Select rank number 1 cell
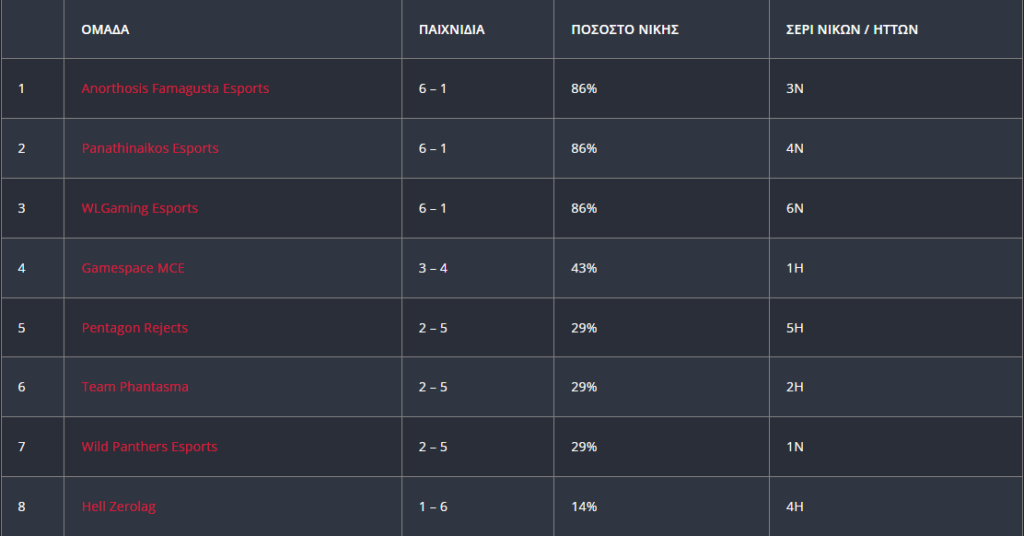Image resolution: width=1024 pixels, height=536 pixels. coord(33,88)
